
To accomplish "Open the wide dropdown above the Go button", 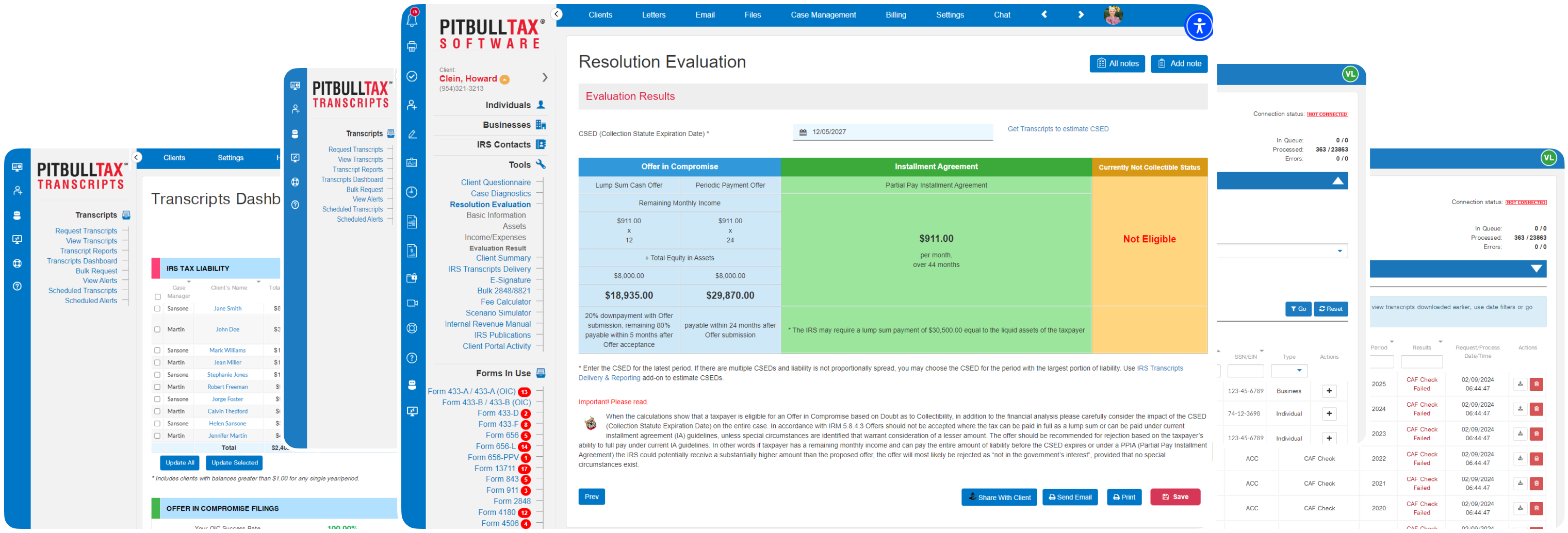I will coord(1282,251).
